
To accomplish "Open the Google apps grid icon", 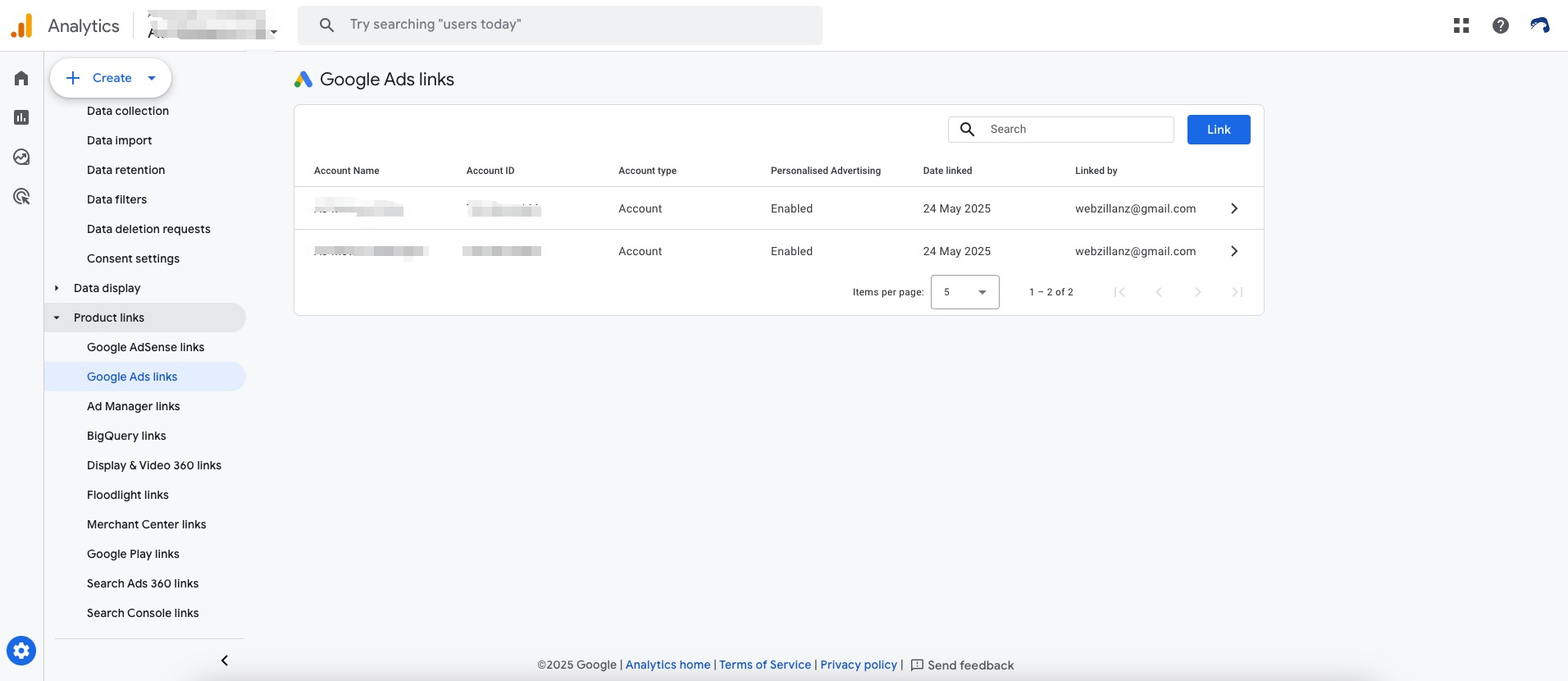I will (1461, 25).
